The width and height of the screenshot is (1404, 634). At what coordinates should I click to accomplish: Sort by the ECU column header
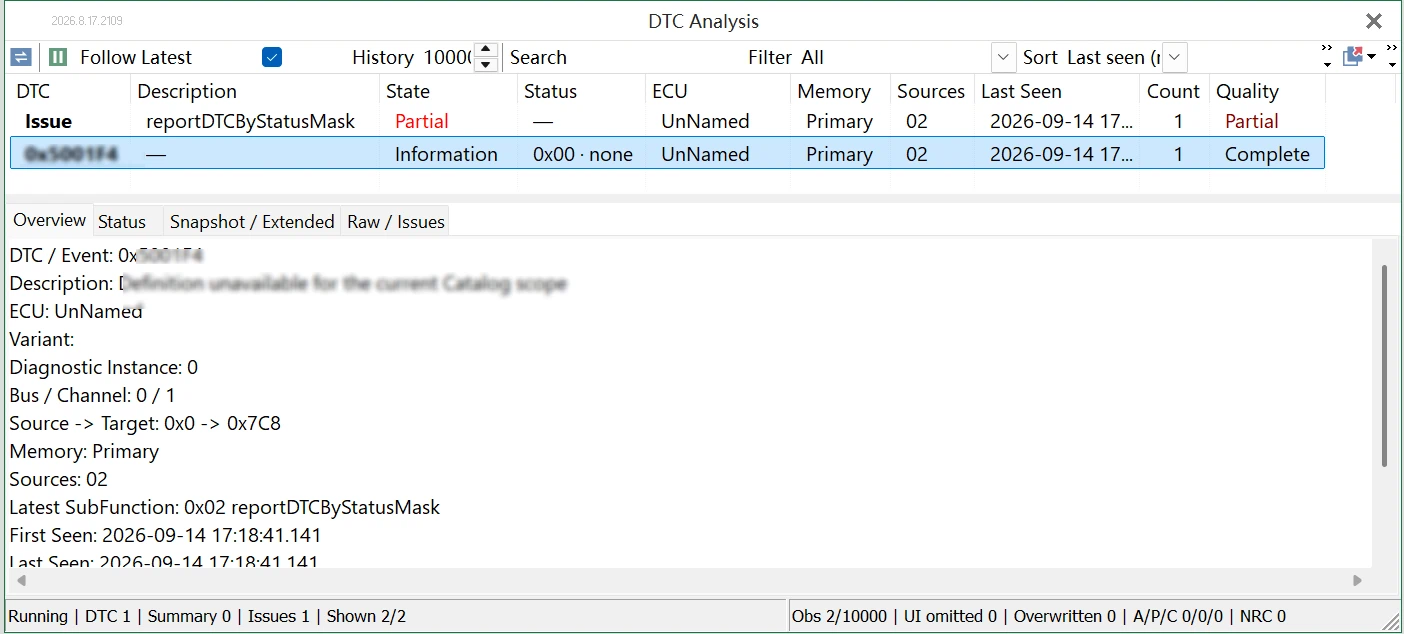[x=718, y=91]
